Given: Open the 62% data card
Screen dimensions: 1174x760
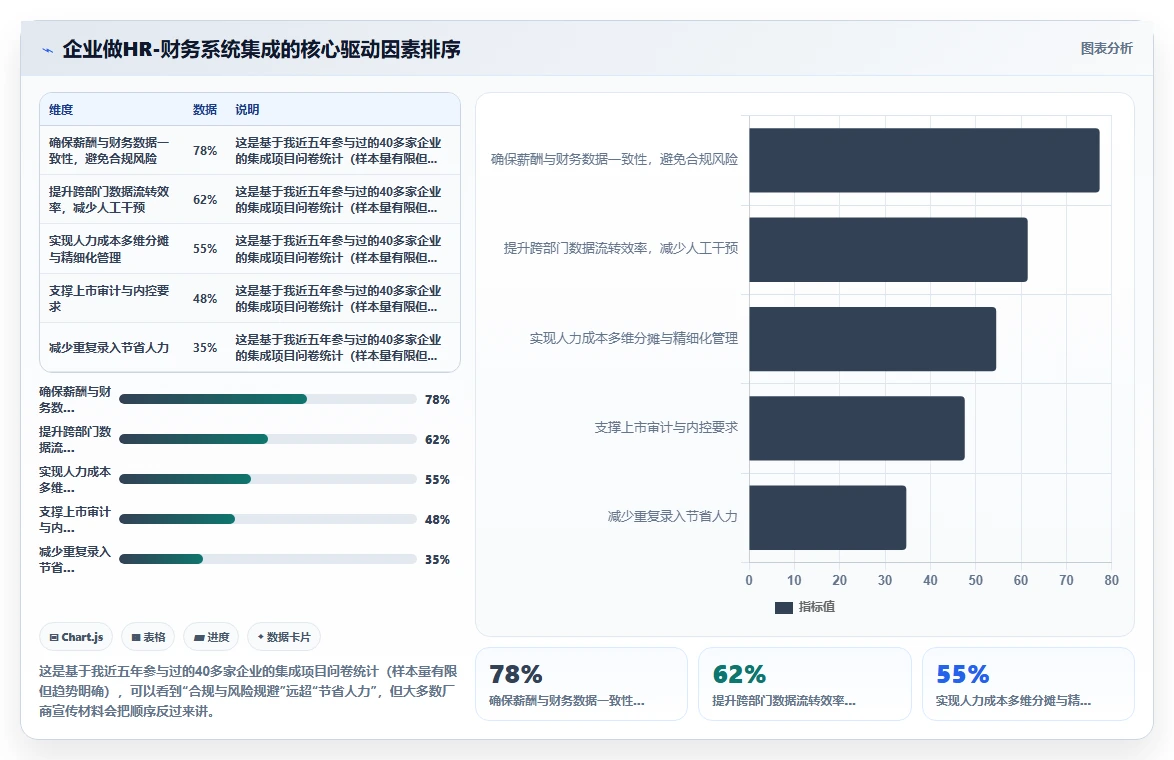Looking at the screenshot, I should 805,684.
